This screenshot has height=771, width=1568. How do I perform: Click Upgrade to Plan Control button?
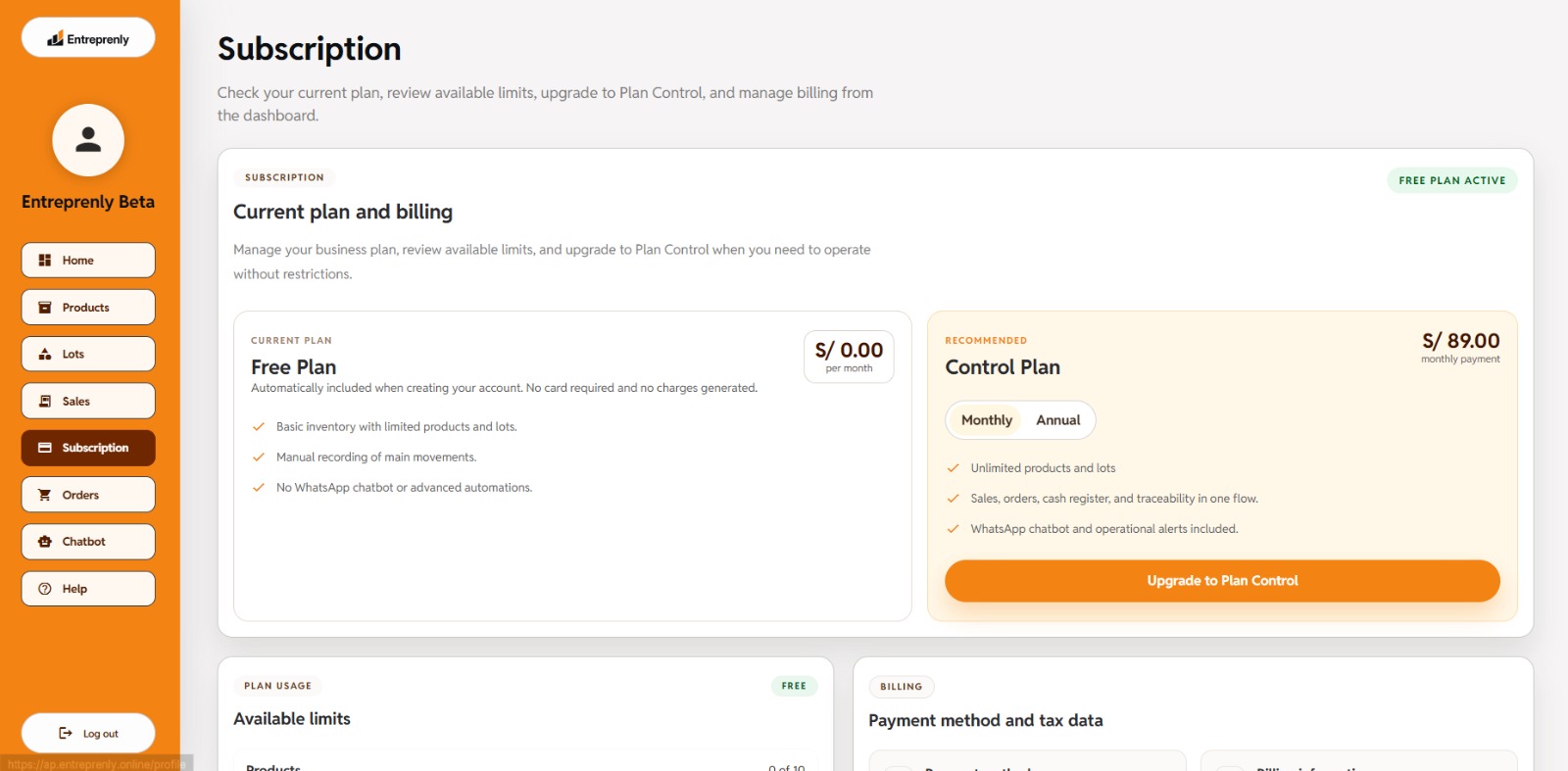tap(1222, 581)
